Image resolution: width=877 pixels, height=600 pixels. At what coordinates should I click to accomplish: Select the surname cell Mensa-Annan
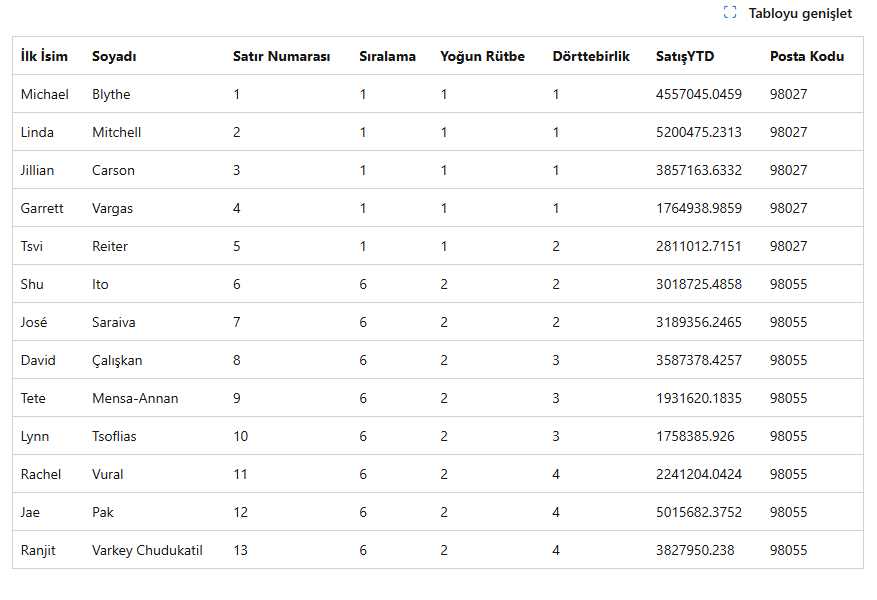coord(135,398)
